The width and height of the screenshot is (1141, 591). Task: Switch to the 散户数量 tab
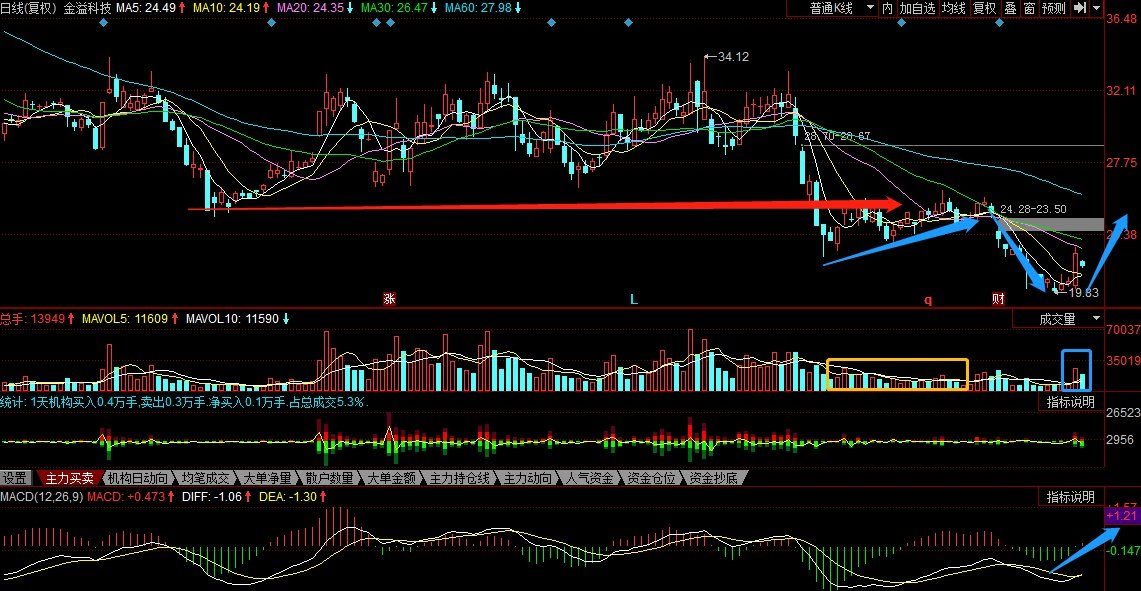click(x=330, y=478)
